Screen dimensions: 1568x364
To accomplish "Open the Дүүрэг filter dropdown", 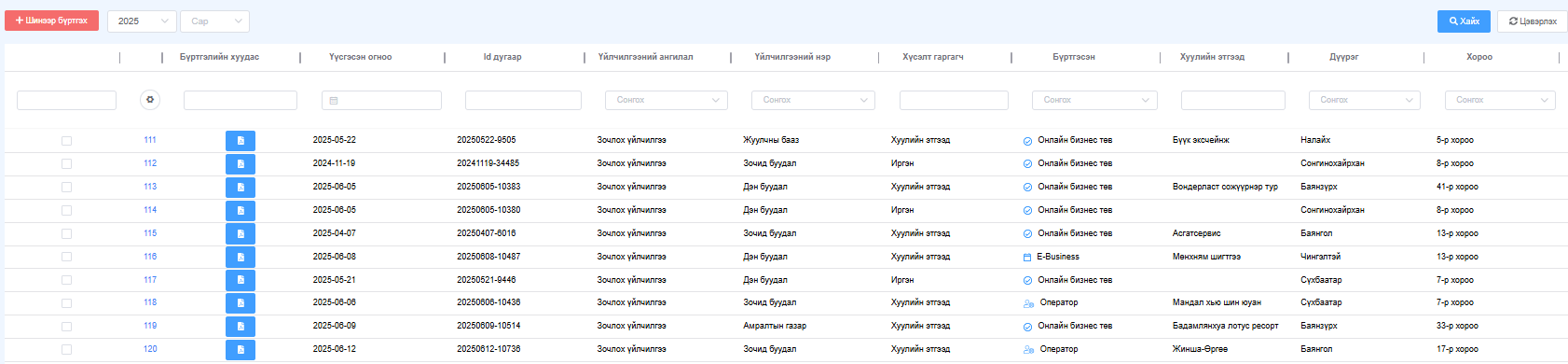I will pyautogui.click(x=1365, y=100).
